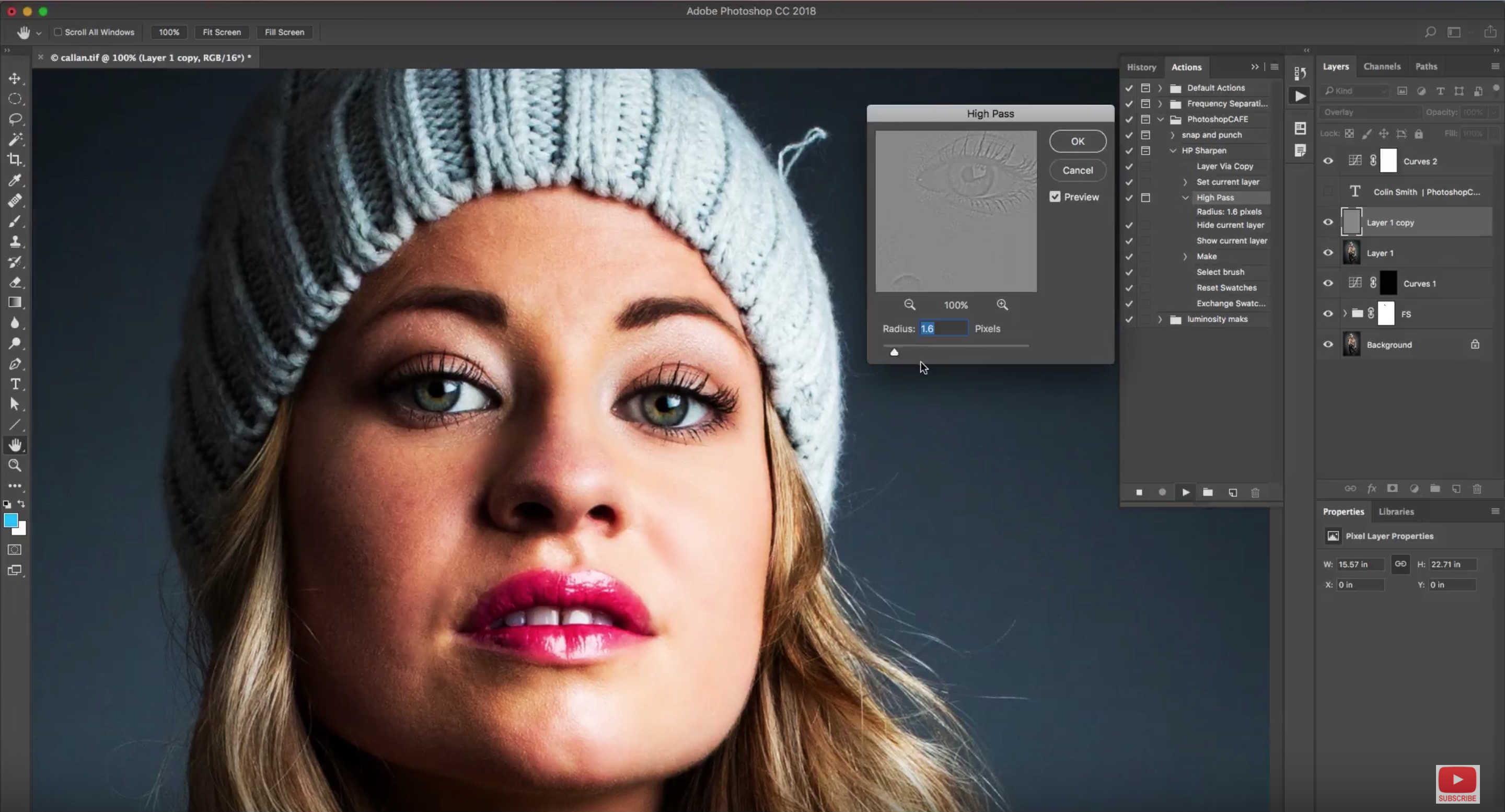Open the search icon in options bar
The height and width of the screenshot is (812, 1505).
pos(1430,32)
